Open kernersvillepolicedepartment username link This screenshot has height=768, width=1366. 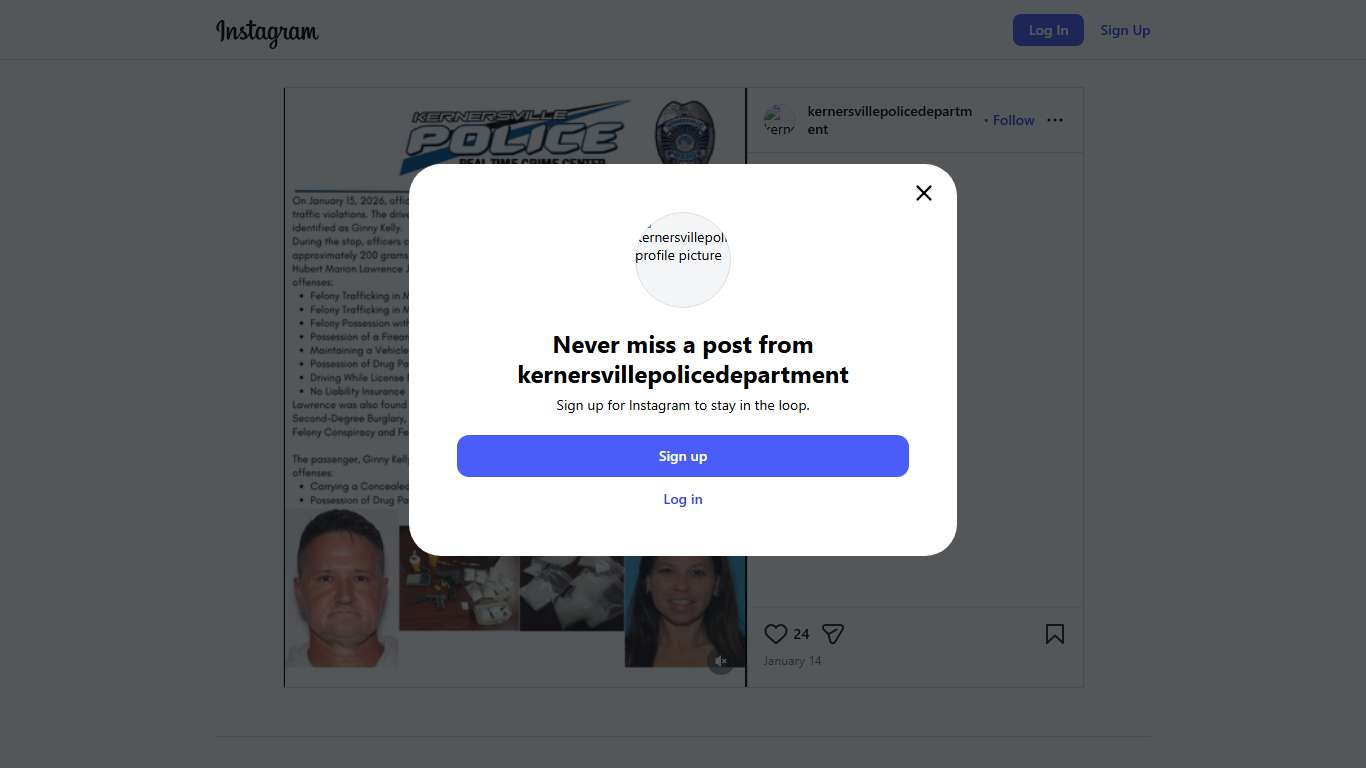(x=890, y=120)
